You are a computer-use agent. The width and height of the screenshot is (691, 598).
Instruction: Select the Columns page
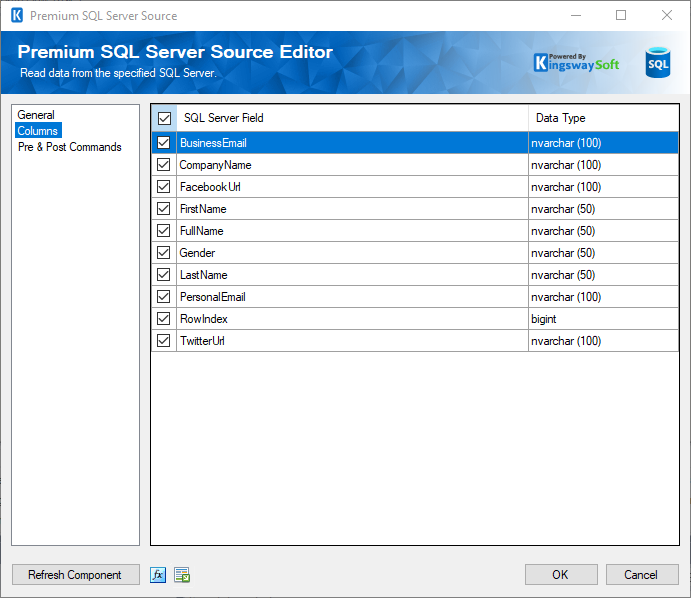38,130
